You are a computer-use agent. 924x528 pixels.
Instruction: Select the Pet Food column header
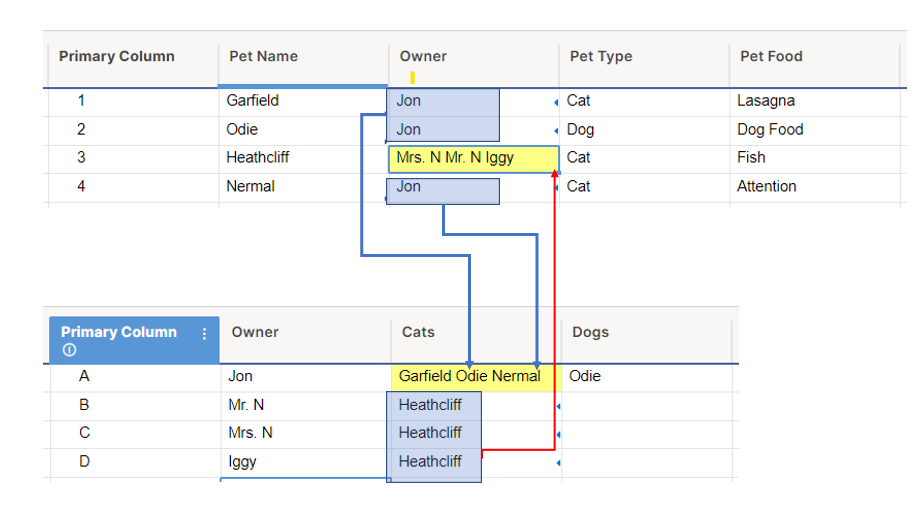(x=814, y=57)
